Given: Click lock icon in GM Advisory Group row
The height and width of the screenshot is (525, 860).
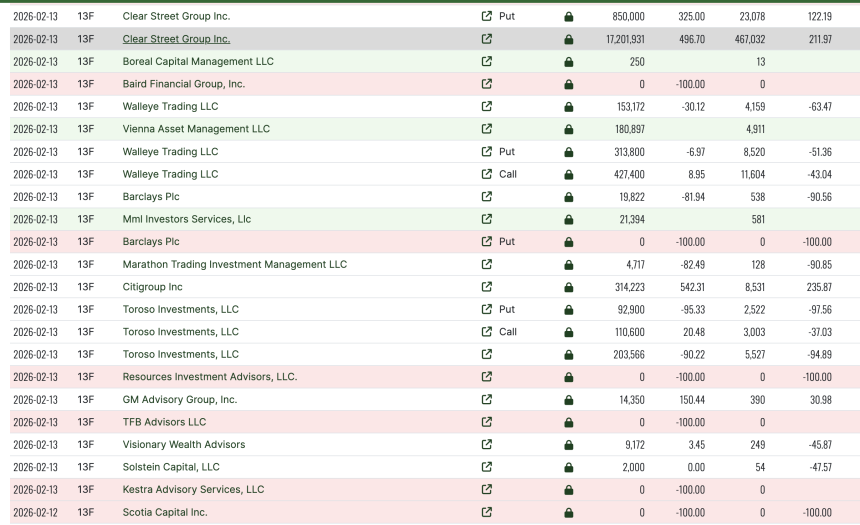Looking at the screenshot, I should pyautogui.click(x=569, y=400).
